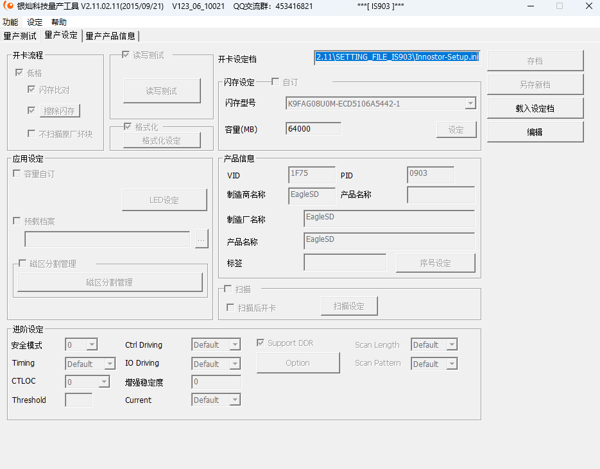Enable the 扫描后开卡 checkbox
Viewport: 600px width, 469px height.
(x=231, y=308)
